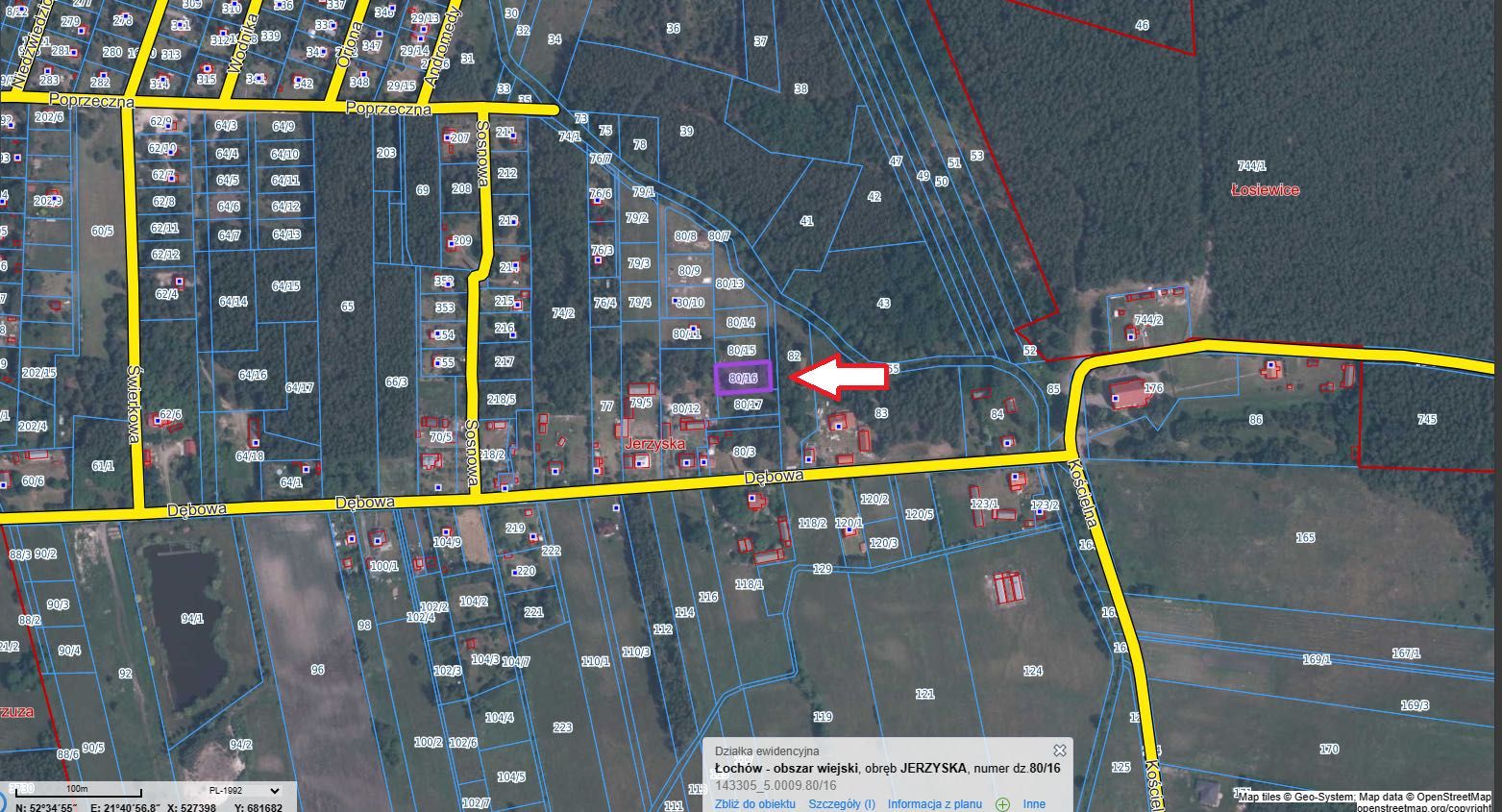Click the Świerkowa street label
This screenshot has height=812, width=1502.
(135, 403)
